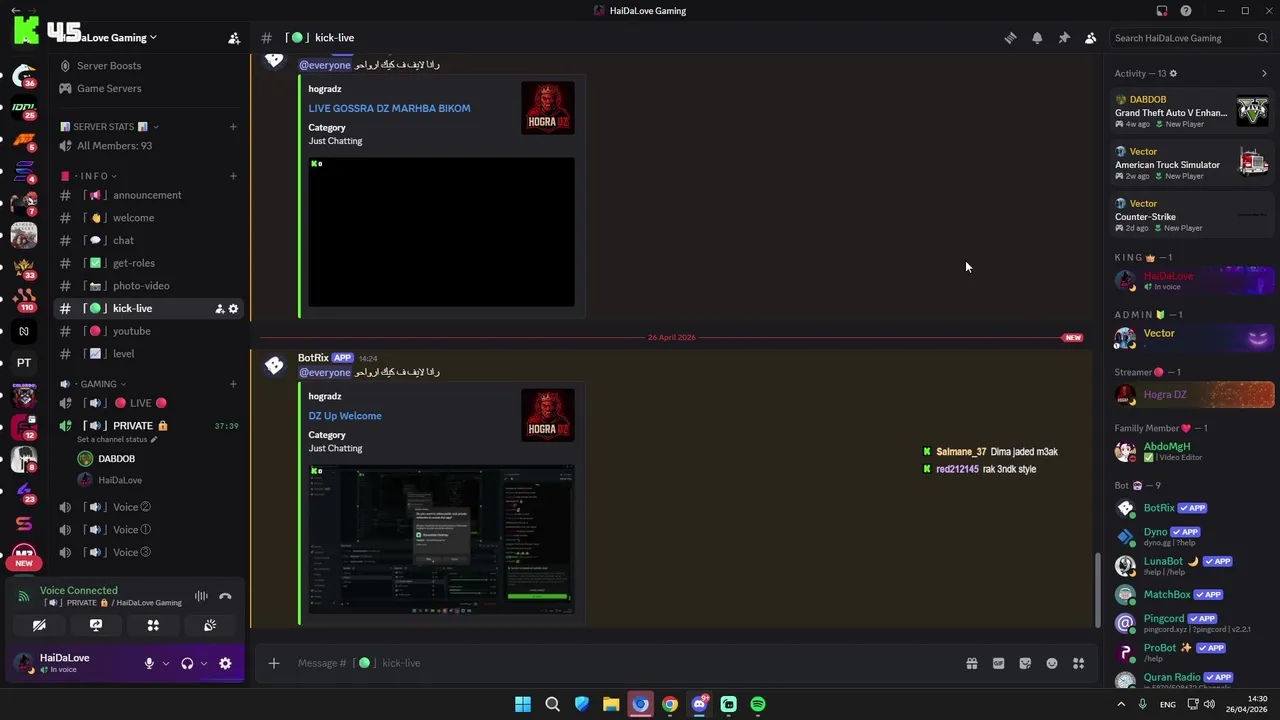1280x720 pixels.
Task: Open notification settings bell icon
Action: (1037, 38)
